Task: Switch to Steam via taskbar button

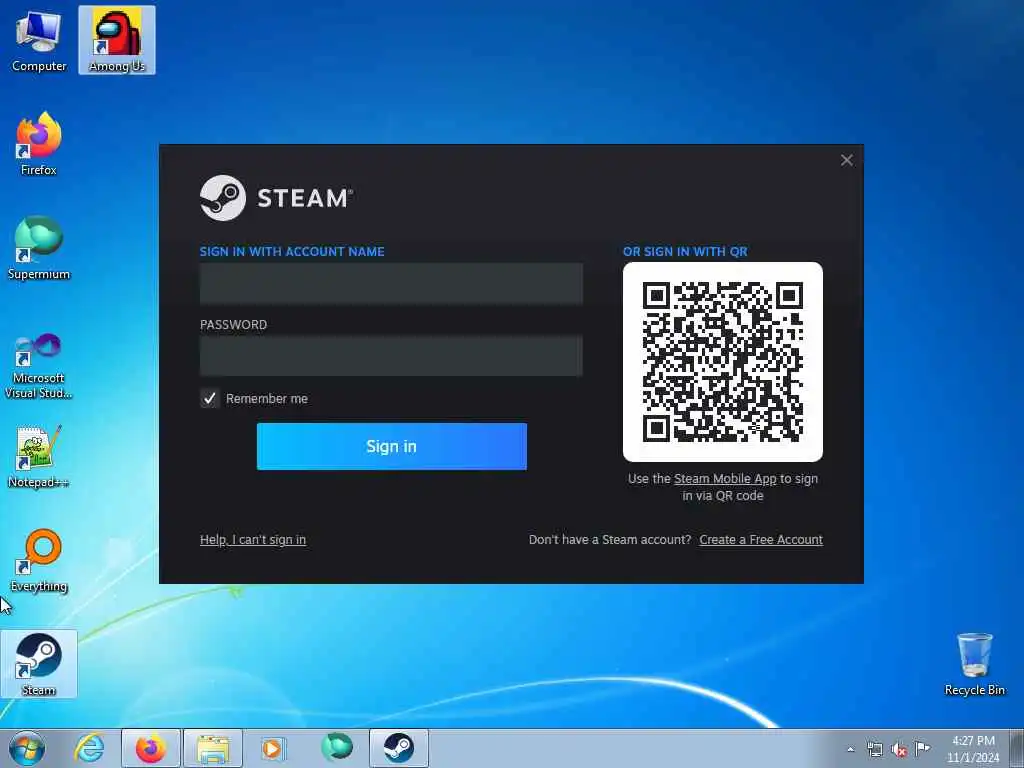Action: tap(399, 748)
